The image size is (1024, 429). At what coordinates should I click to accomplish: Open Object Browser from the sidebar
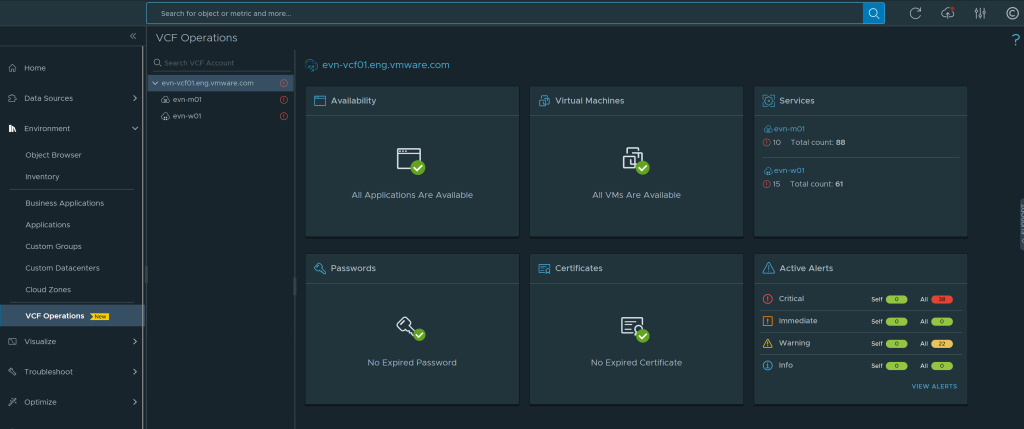pos(53,155)
